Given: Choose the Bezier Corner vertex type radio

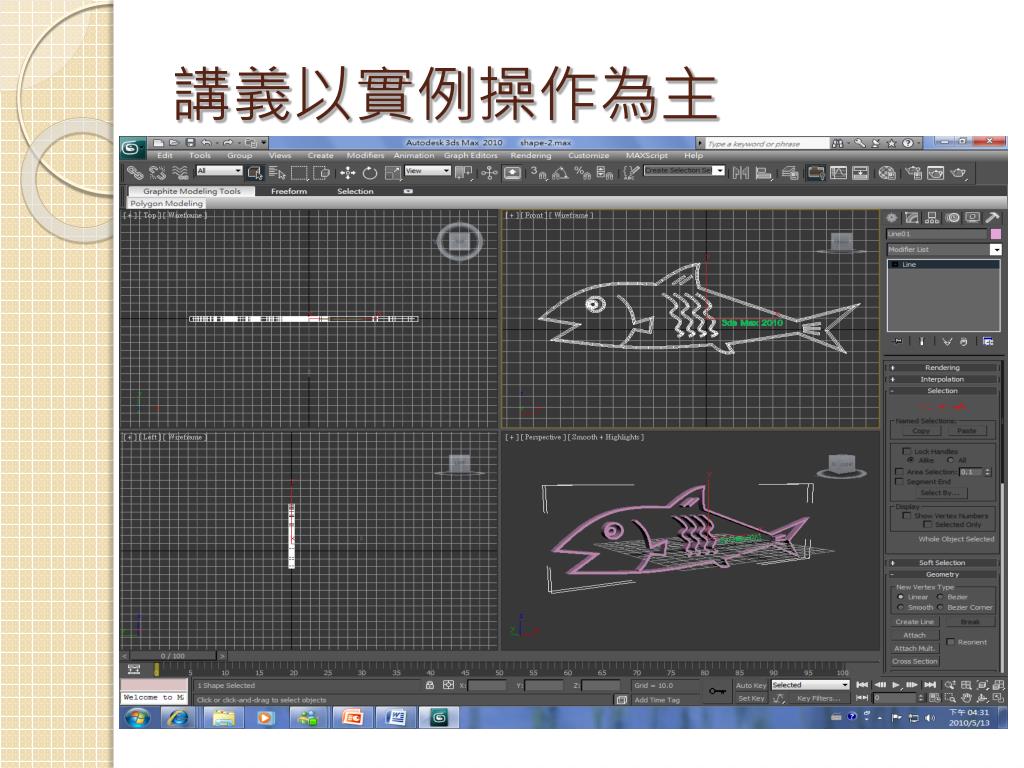Looking at the screenshot, I should click(940, 607).
